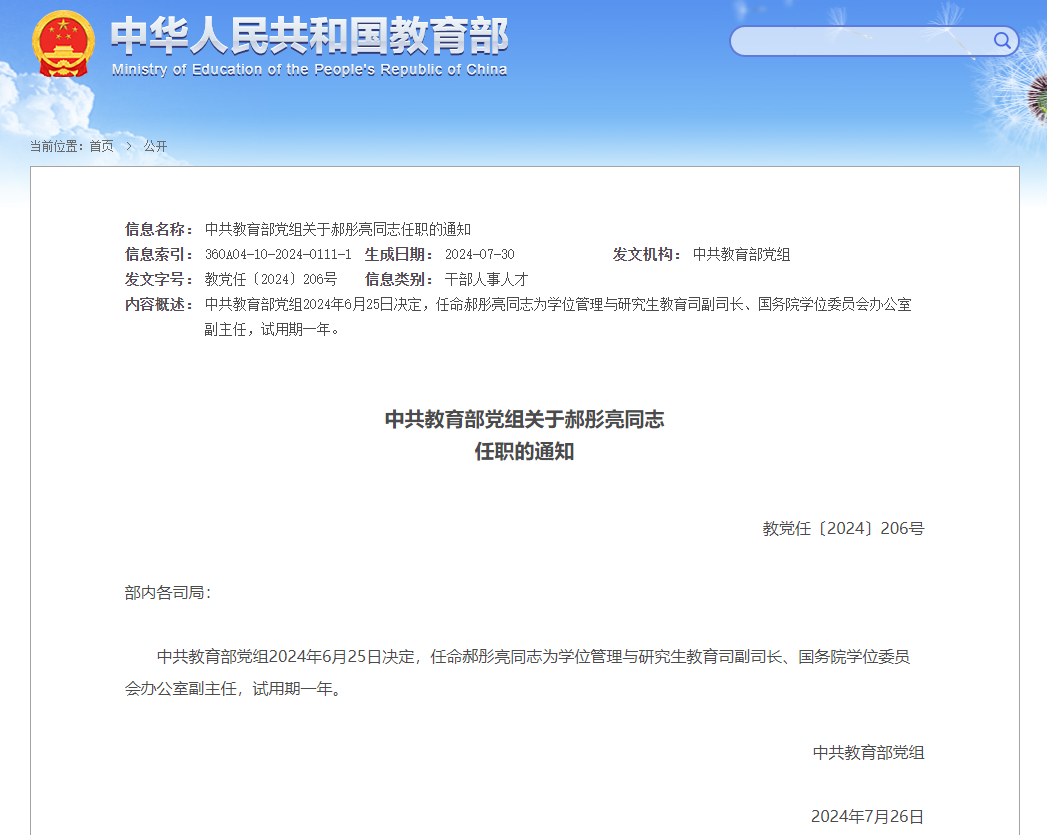Open the 首页 breadcrumb link
The image size is (1047, 835).
tap(101, 146)
